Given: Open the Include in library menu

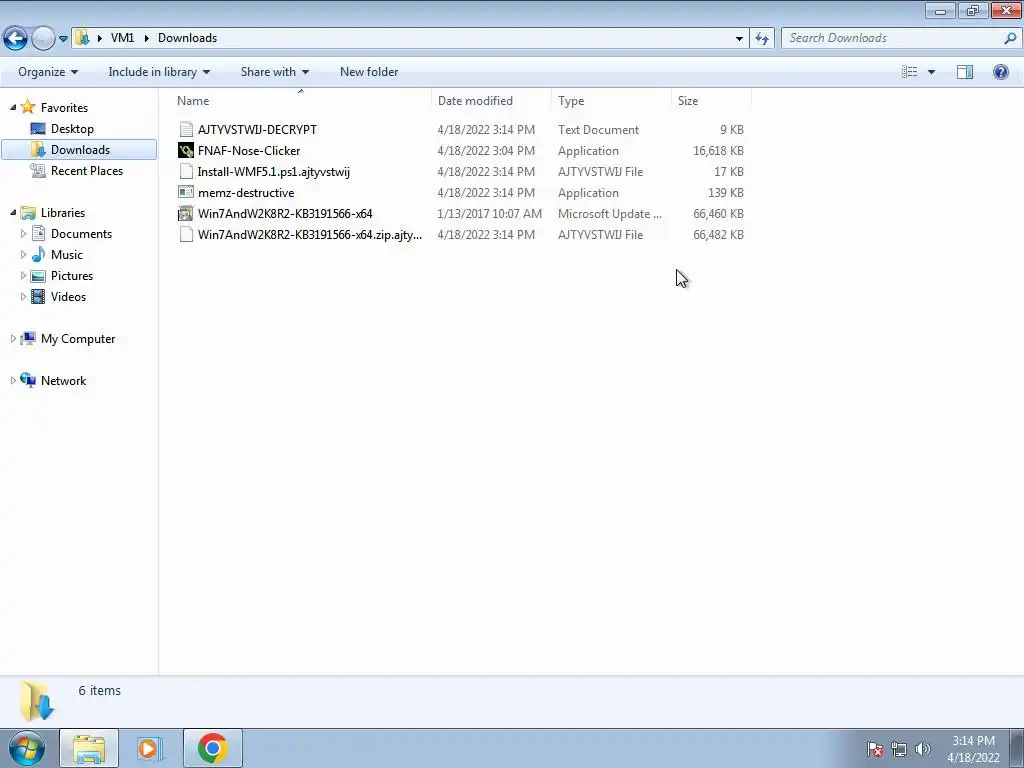Looking at the screenshot, I should 159,72.
